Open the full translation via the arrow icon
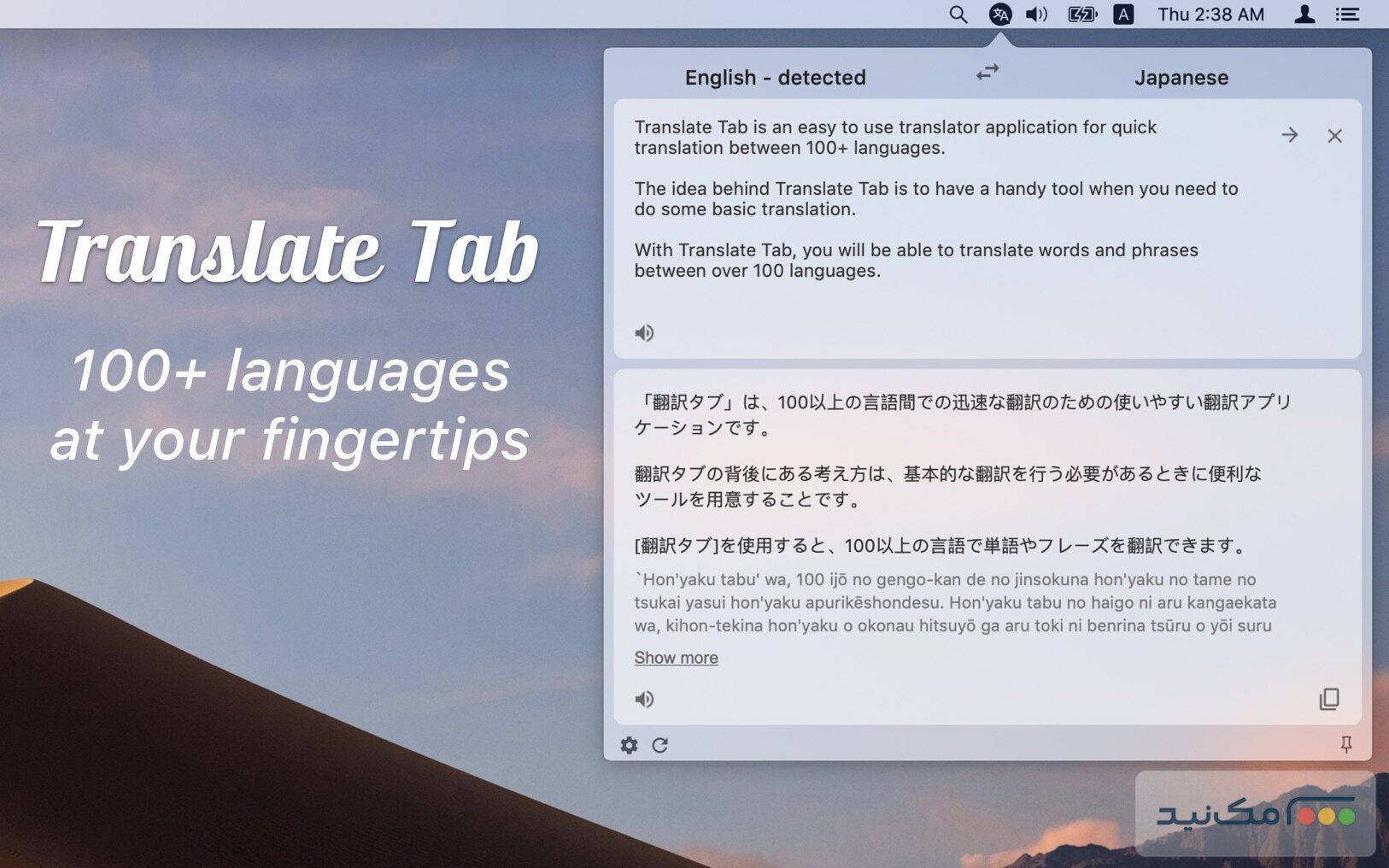Image resolution: width=1389 pixels, height=868 pixels. pos(1290,135)
